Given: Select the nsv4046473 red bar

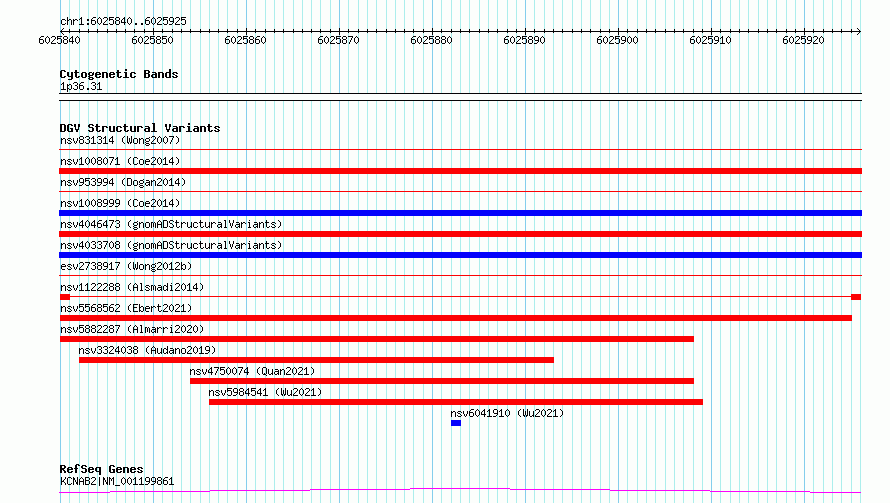Looking at the screenshot, I should coord(460,234).
